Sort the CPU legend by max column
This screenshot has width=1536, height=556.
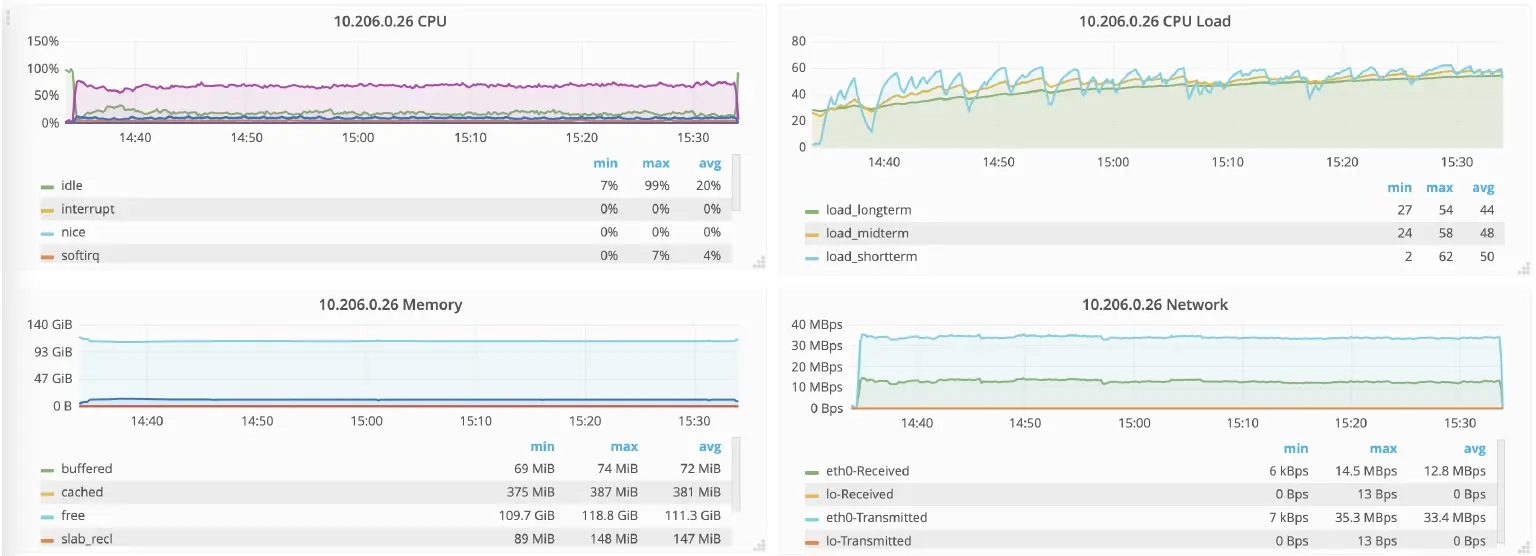pos(655,163)
